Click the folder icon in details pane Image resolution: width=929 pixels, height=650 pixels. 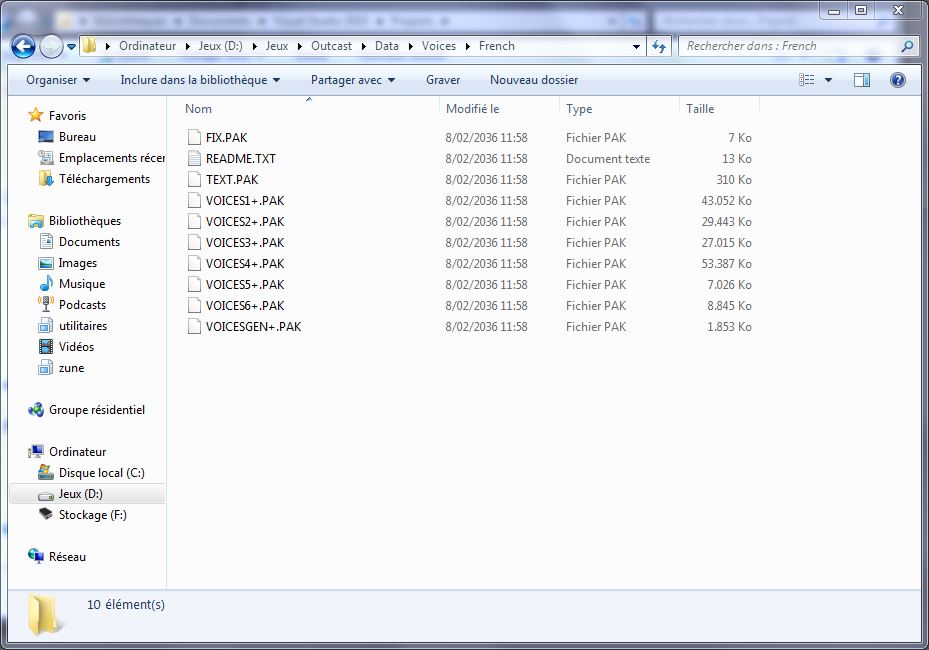44,615
